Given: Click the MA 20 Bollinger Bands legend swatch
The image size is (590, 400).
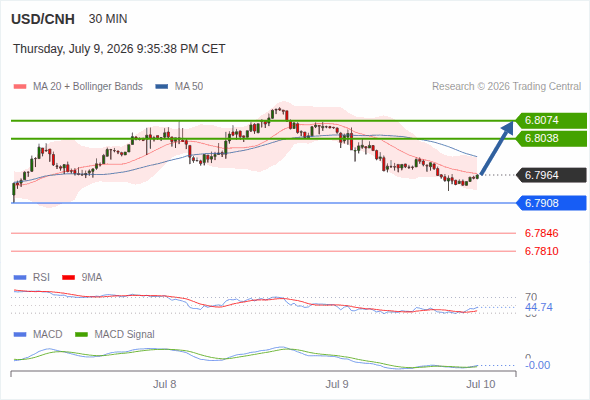Looking at the screenshot, I should (x=20, y=87).
